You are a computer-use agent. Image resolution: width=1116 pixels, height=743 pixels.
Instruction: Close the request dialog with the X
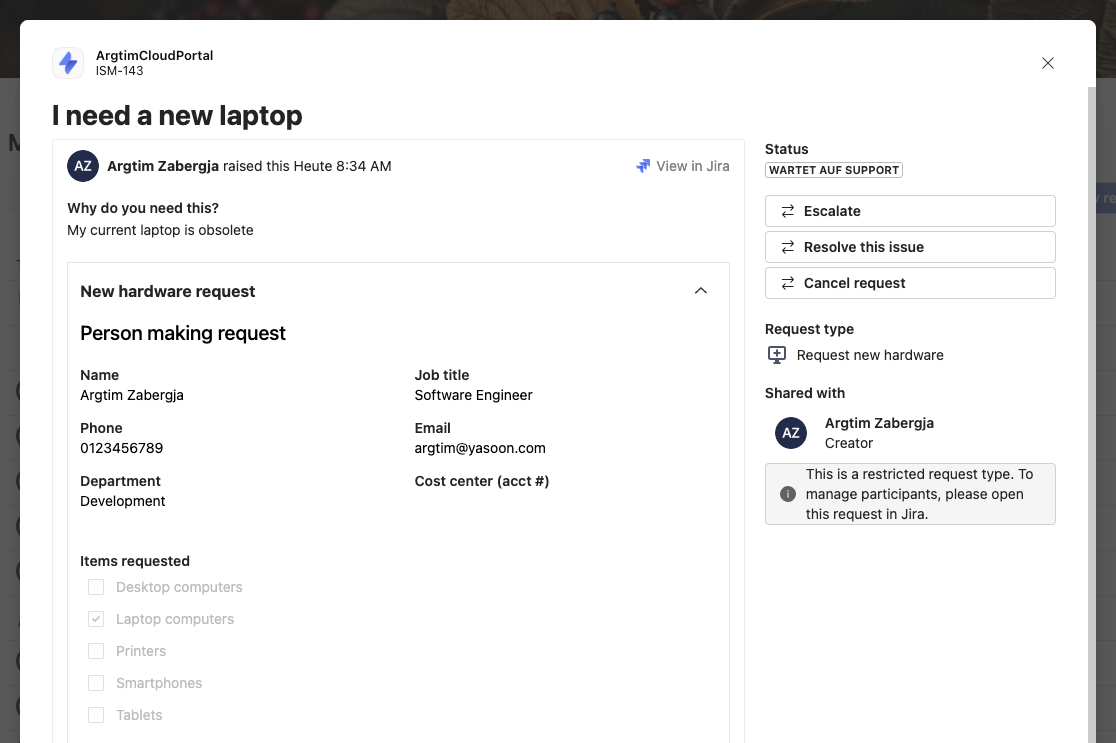click(1048, 63)
